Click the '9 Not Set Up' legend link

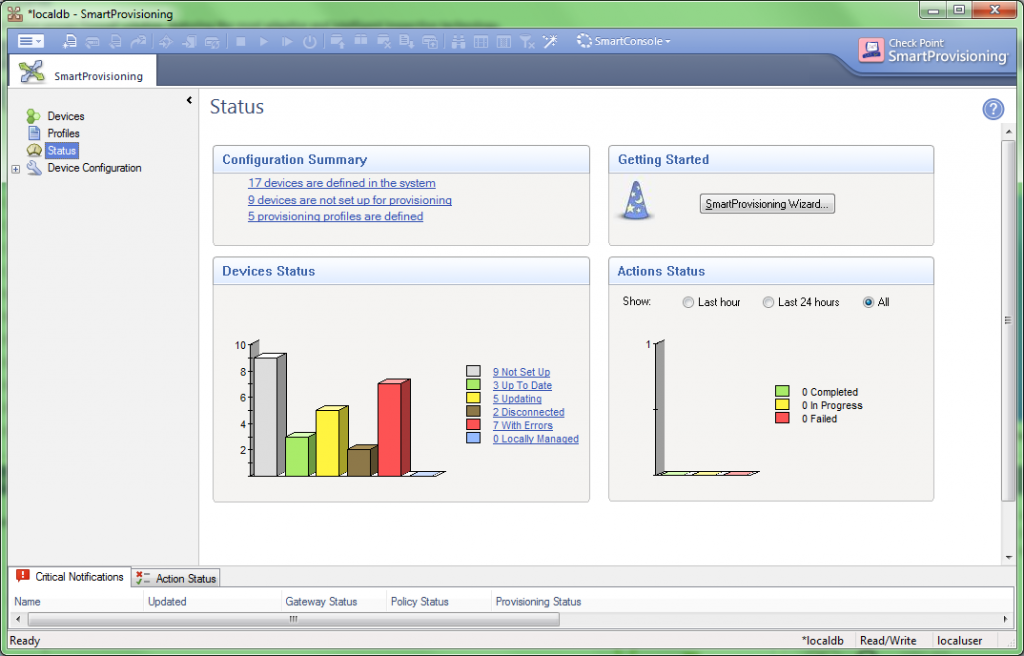click(x=521, y=372)
